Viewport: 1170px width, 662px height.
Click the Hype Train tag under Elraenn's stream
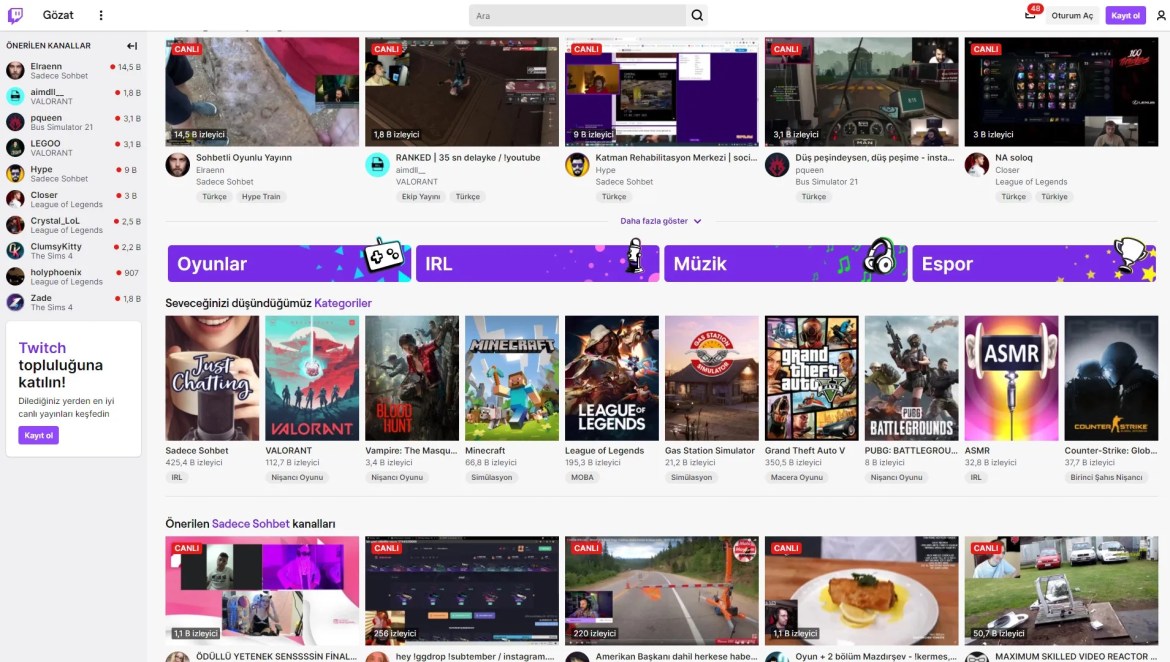pyautogui.click(x=261, y=197)
